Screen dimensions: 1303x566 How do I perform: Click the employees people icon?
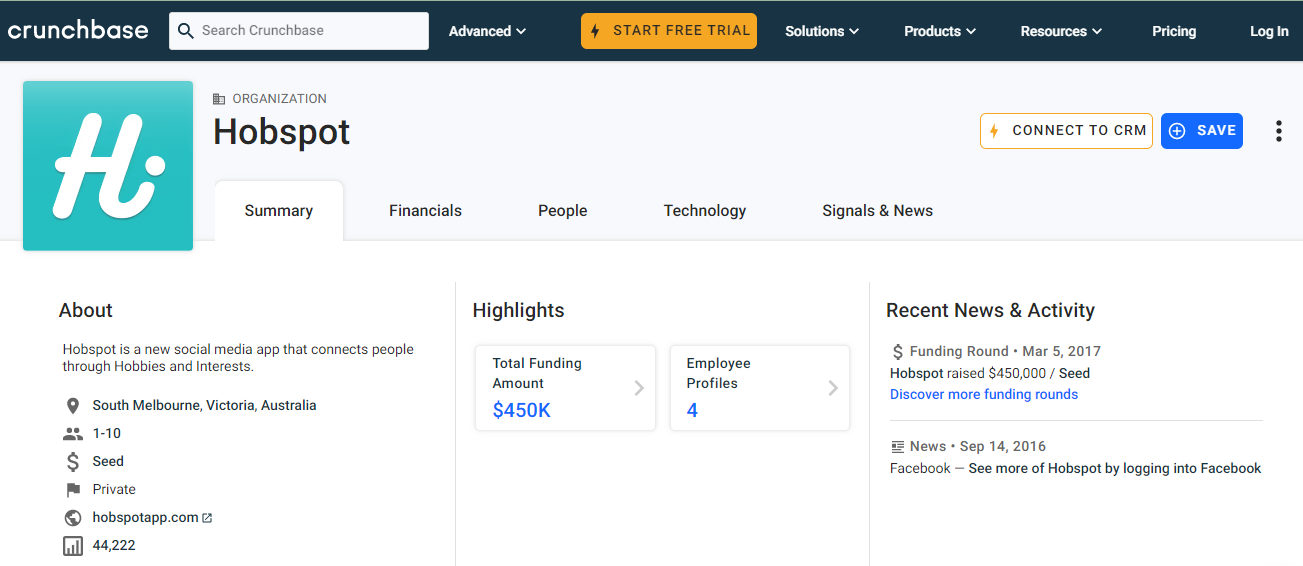[x=72, y=434]
